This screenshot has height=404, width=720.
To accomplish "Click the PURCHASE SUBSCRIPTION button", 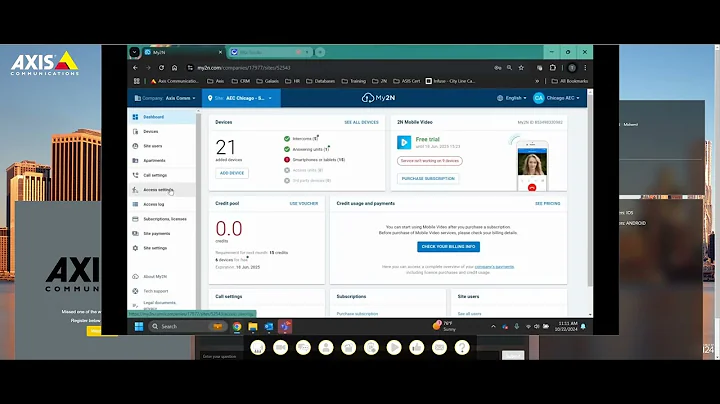I will (428, 179).
